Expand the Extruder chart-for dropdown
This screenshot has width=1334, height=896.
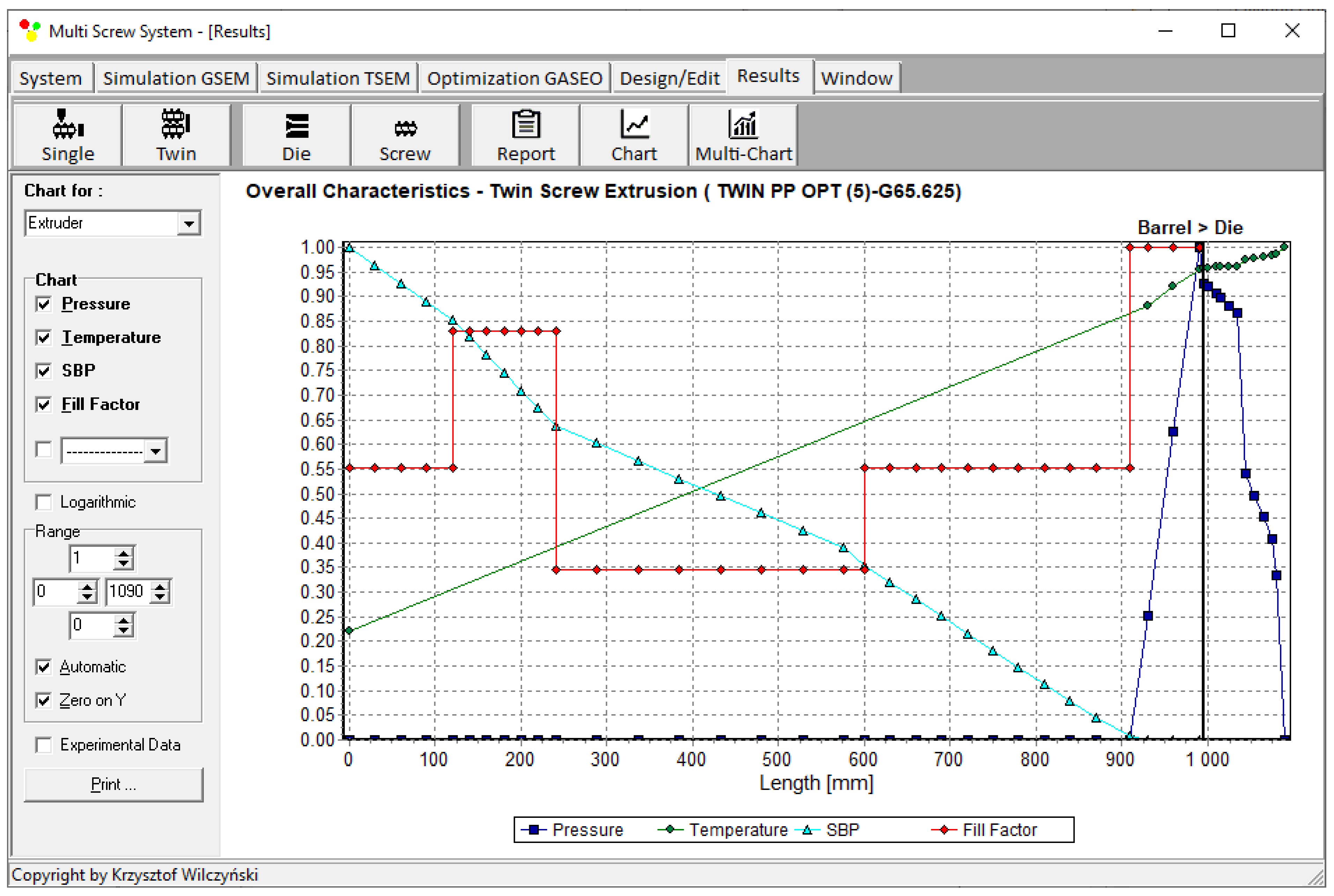coord(188,223)
